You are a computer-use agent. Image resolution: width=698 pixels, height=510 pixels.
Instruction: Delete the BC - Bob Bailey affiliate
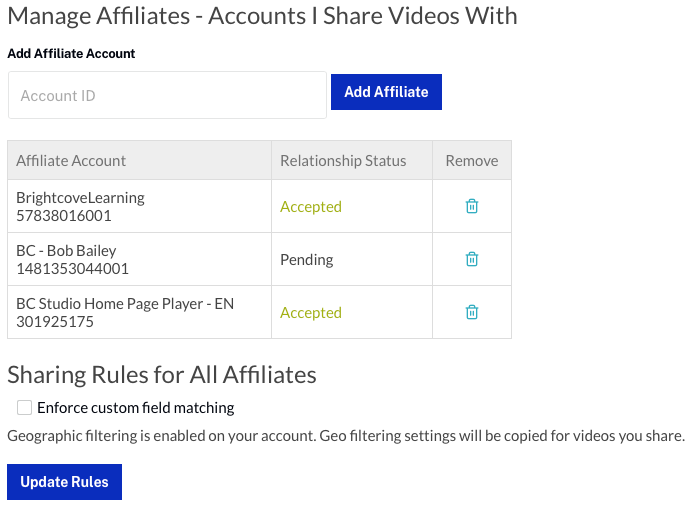coord(472,259)
